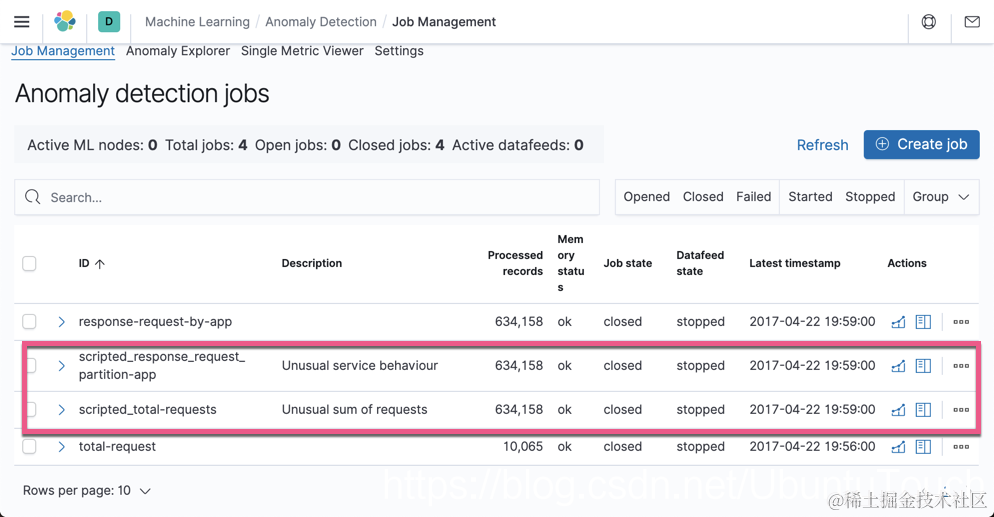Image resolution: width=994 pixels, height=517 pixels.
Task: Switch to the Anomaly Explorer tab
Action: [178, 51]
